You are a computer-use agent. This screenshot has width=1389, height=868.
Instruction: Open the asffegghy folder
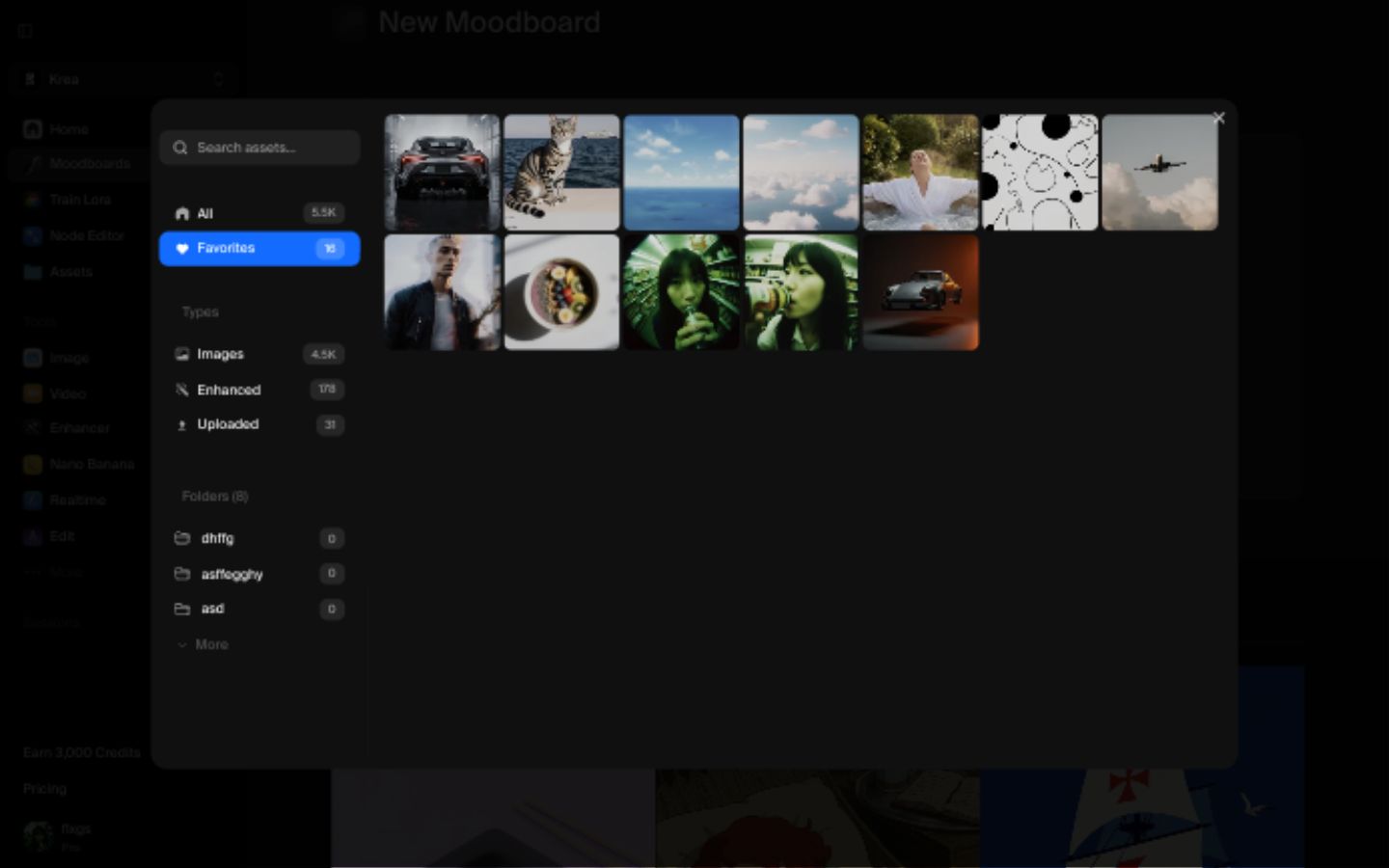pos(259,574)
